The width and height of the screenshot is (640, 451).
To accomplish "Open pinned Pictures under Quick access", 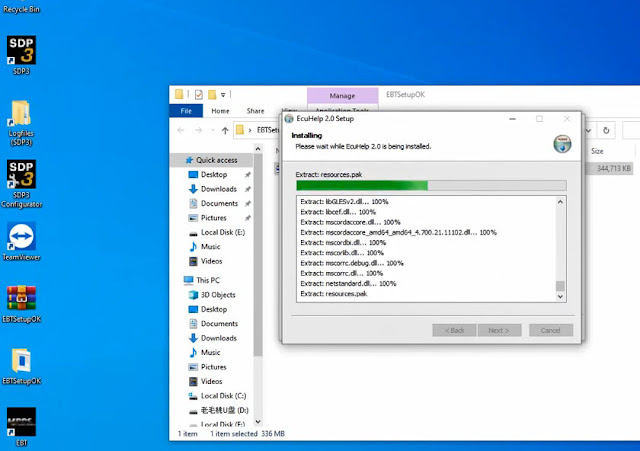I will coord(213,218).
